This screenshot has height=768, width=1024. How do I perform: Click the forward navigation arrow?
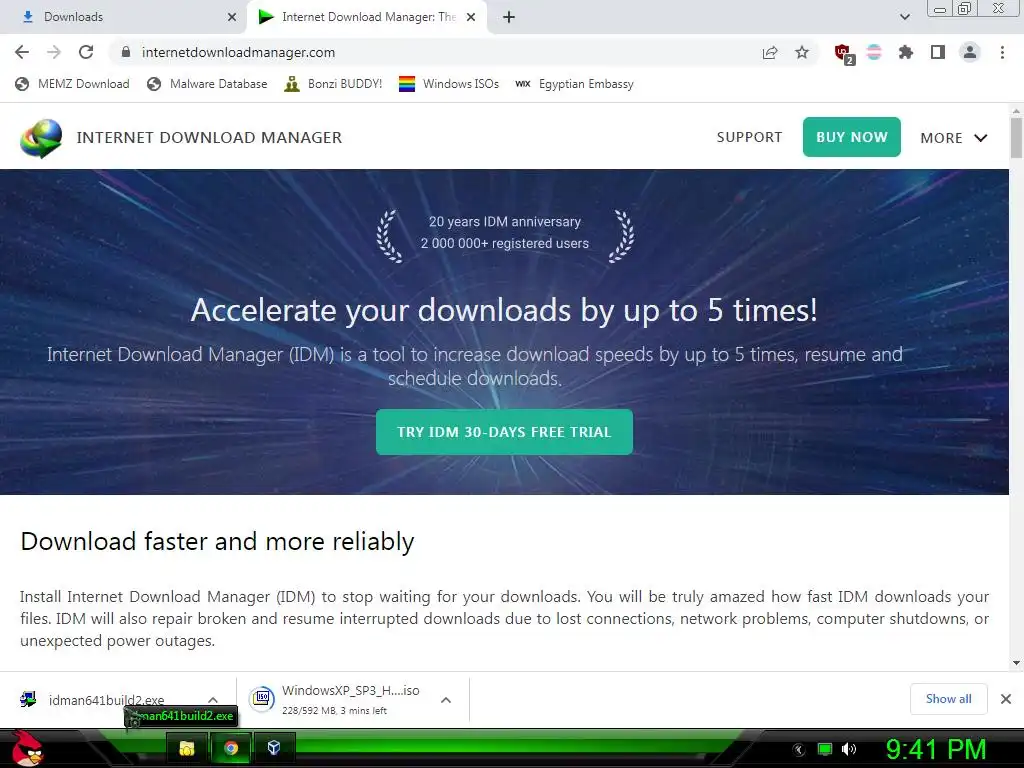click(54, 52)
